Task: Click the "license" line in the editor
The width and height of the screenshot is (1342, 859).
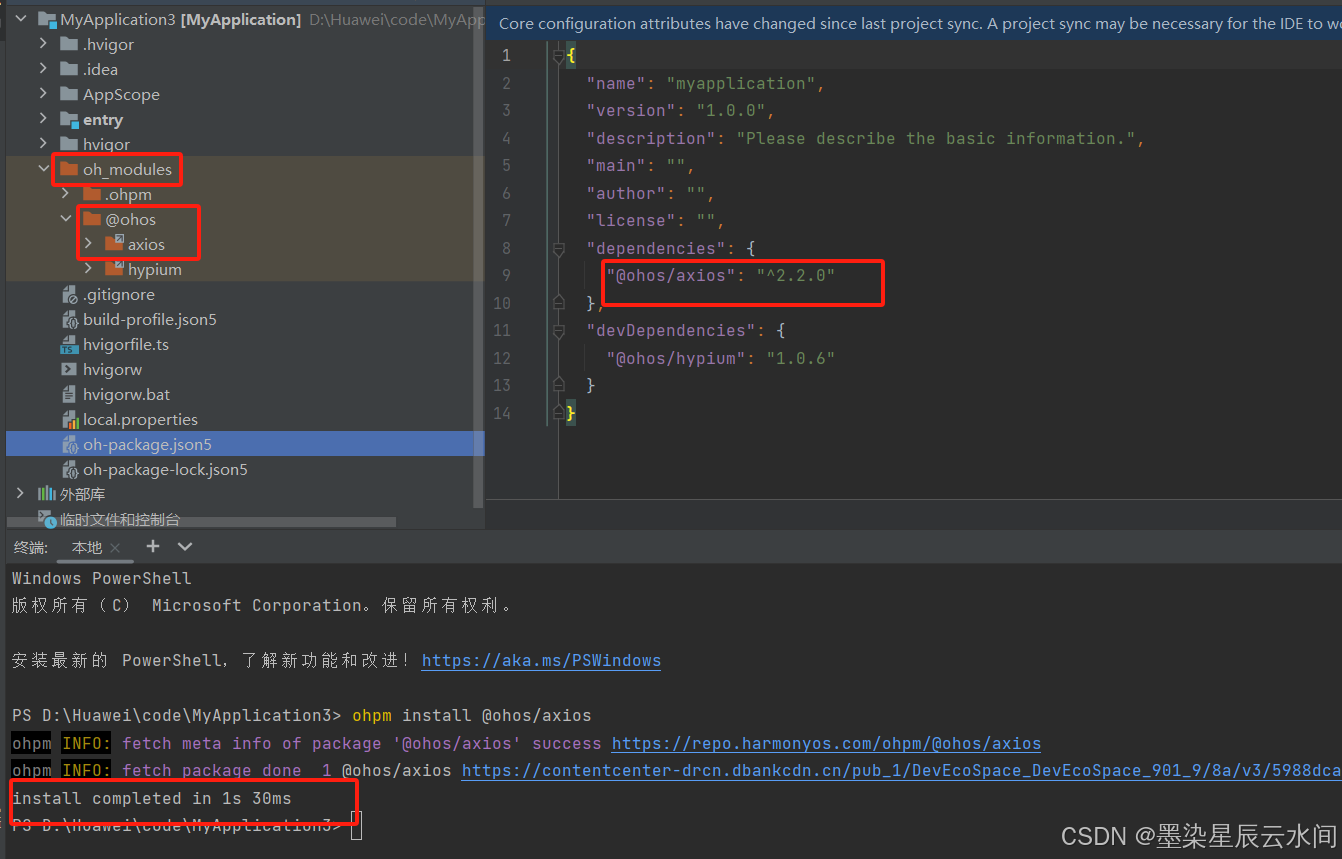Action: [x=656, y=221]
